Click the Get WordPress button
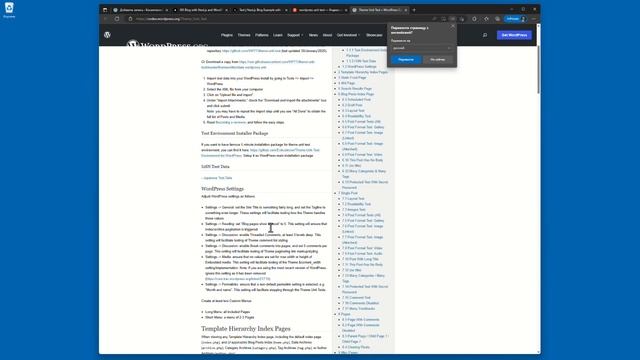640x360 pixels. pyautogui.click(x=514, y=35)
